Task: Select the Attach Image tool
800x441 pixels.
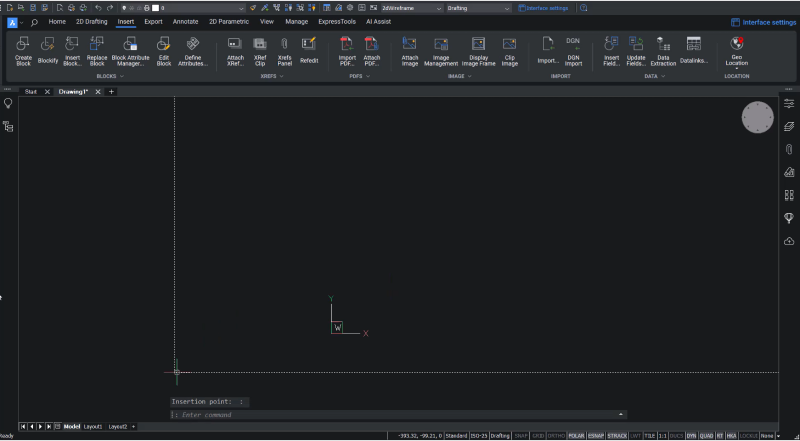Action: [x=410, y=51]
